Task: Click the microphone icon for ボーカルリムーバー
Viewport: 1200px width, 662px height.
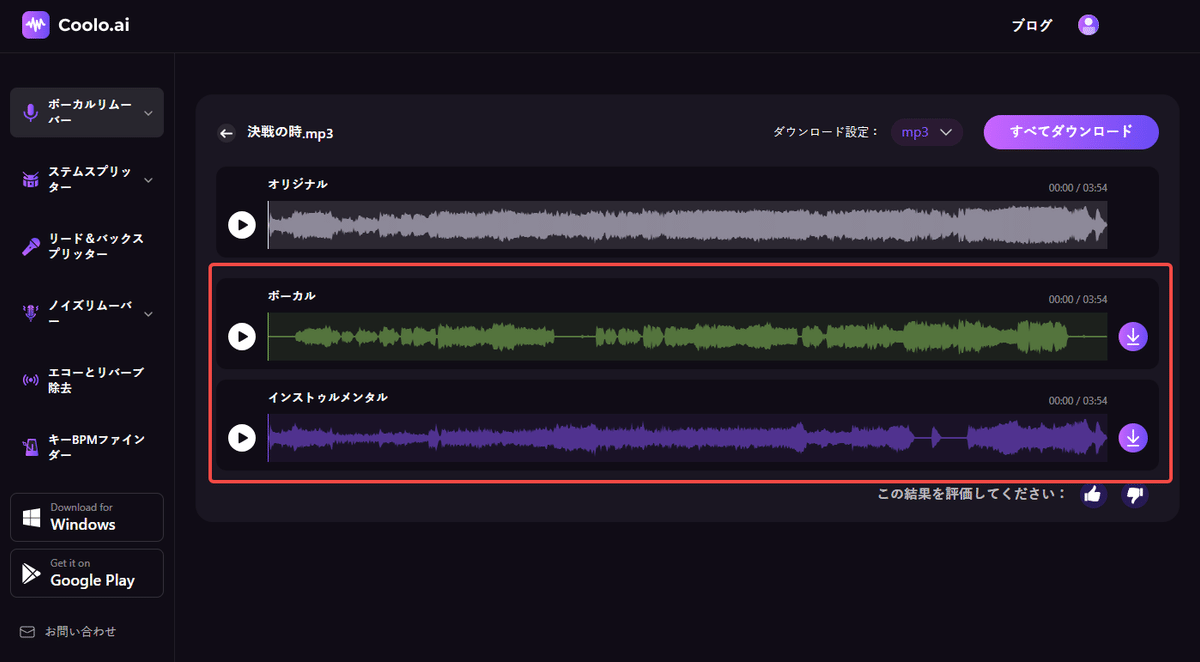Action: [x=30, y=112]
